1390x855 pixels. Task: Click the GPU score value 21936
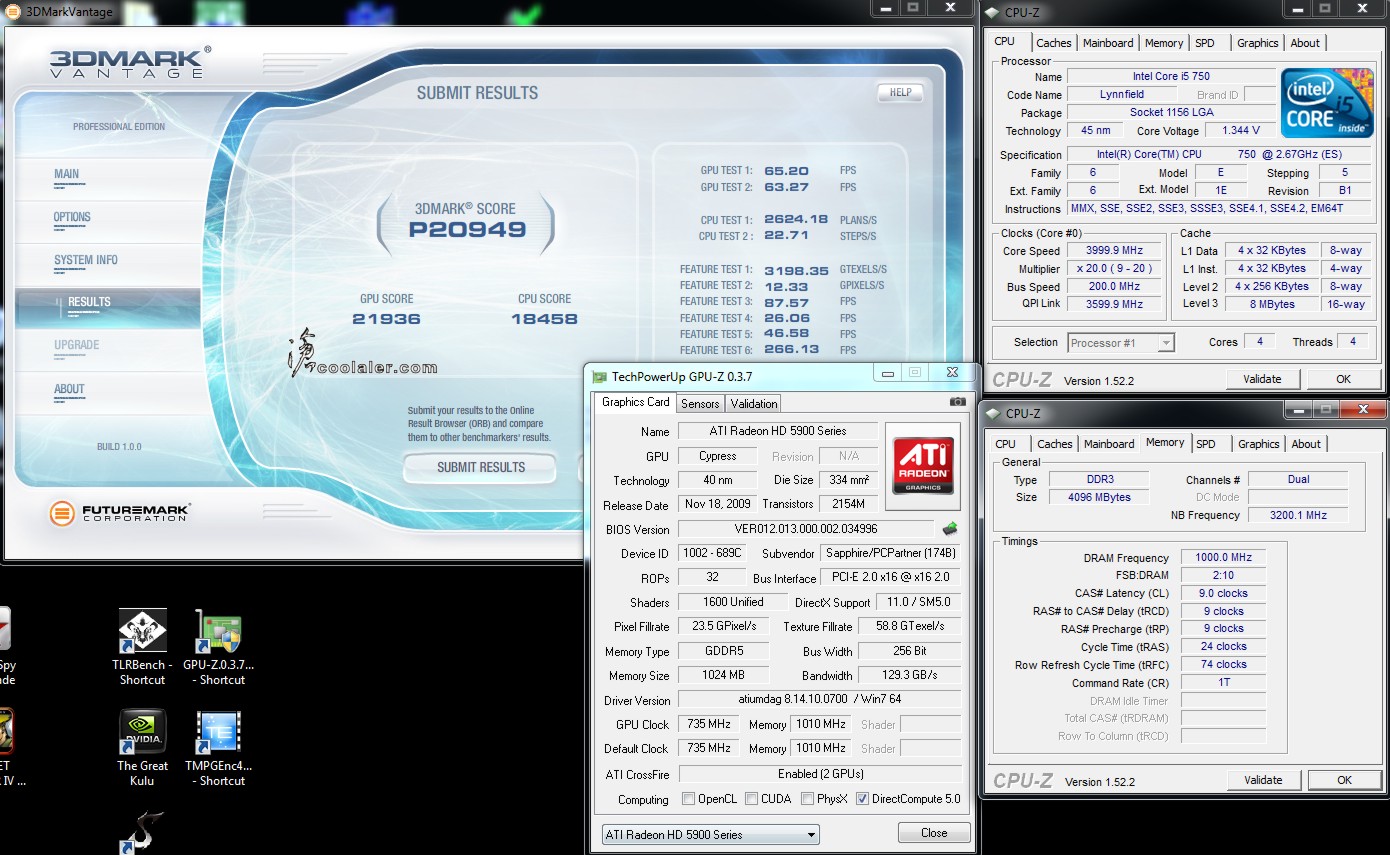(x=386, y=318)
